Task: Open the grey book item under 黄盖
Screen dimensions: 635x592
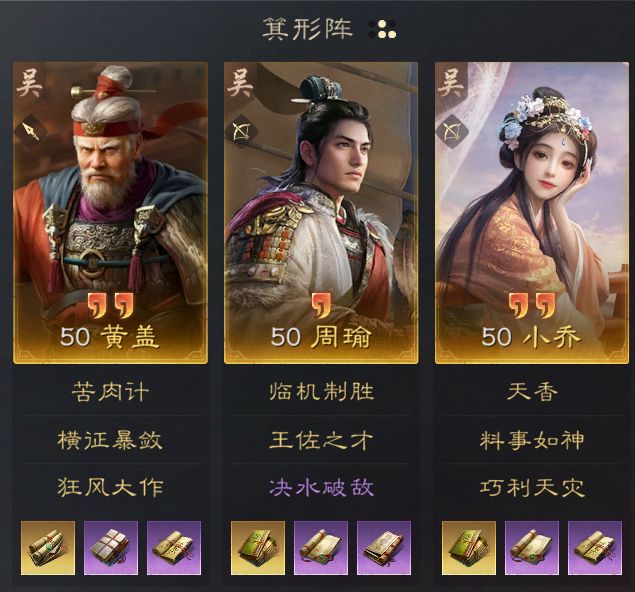Action: click(111, 548)
